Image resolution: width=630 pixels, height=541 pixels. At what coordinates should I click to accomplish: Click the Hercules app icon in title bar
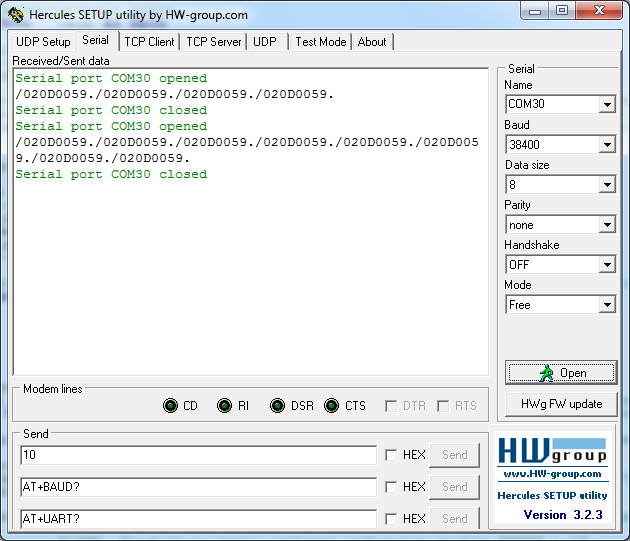click(x=16, y=15)
